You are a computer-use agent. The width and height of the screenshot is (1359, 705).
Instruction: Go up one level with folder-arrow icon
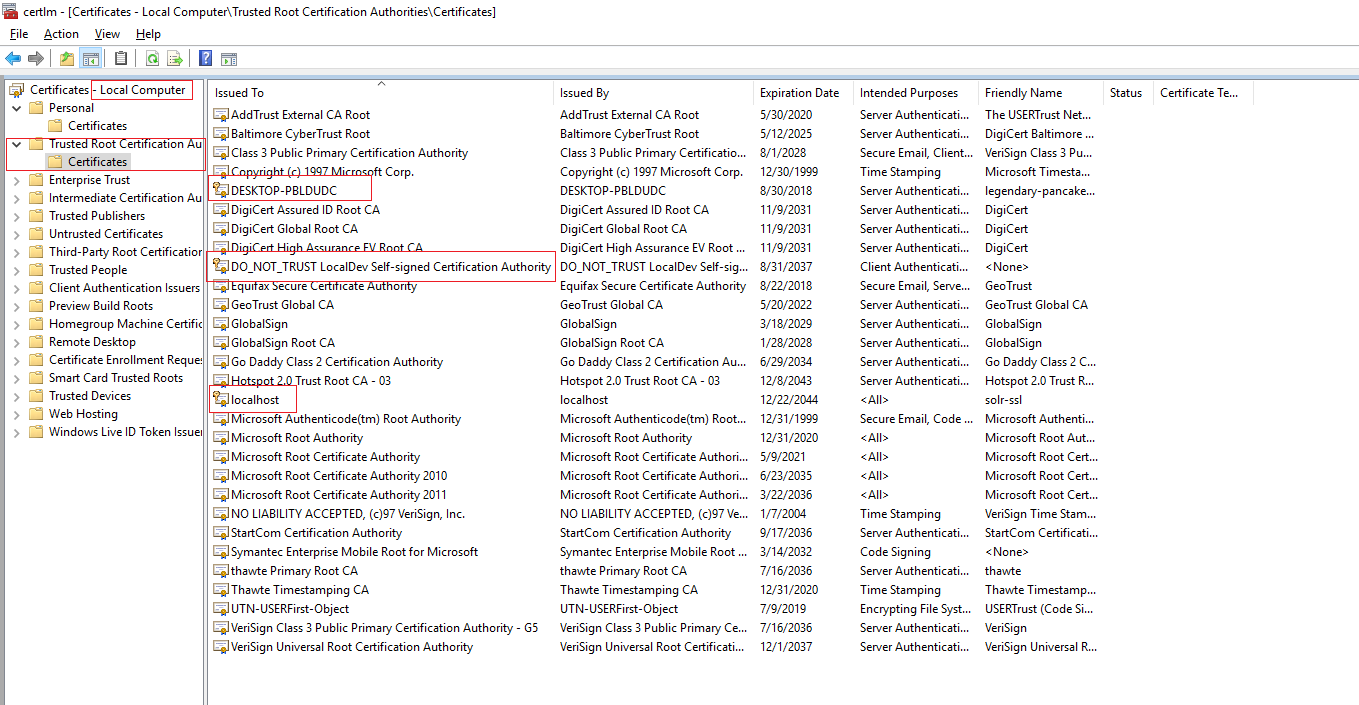click(67, 58)
